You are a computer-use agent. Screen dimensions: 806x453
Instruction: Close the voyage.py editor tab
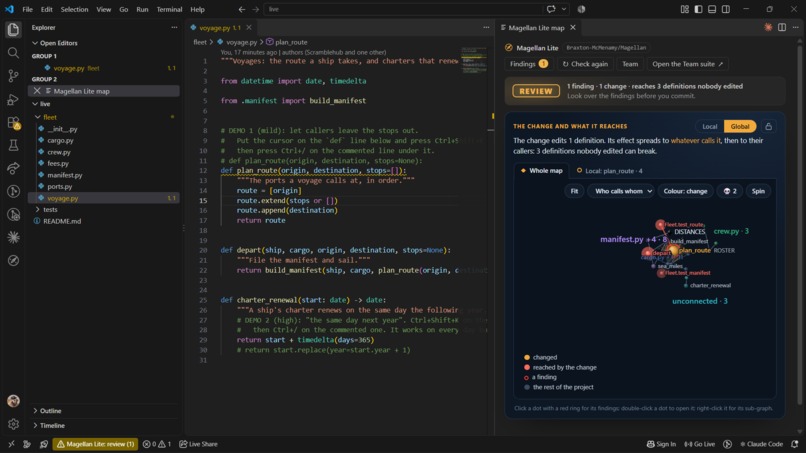pos(249,27)
